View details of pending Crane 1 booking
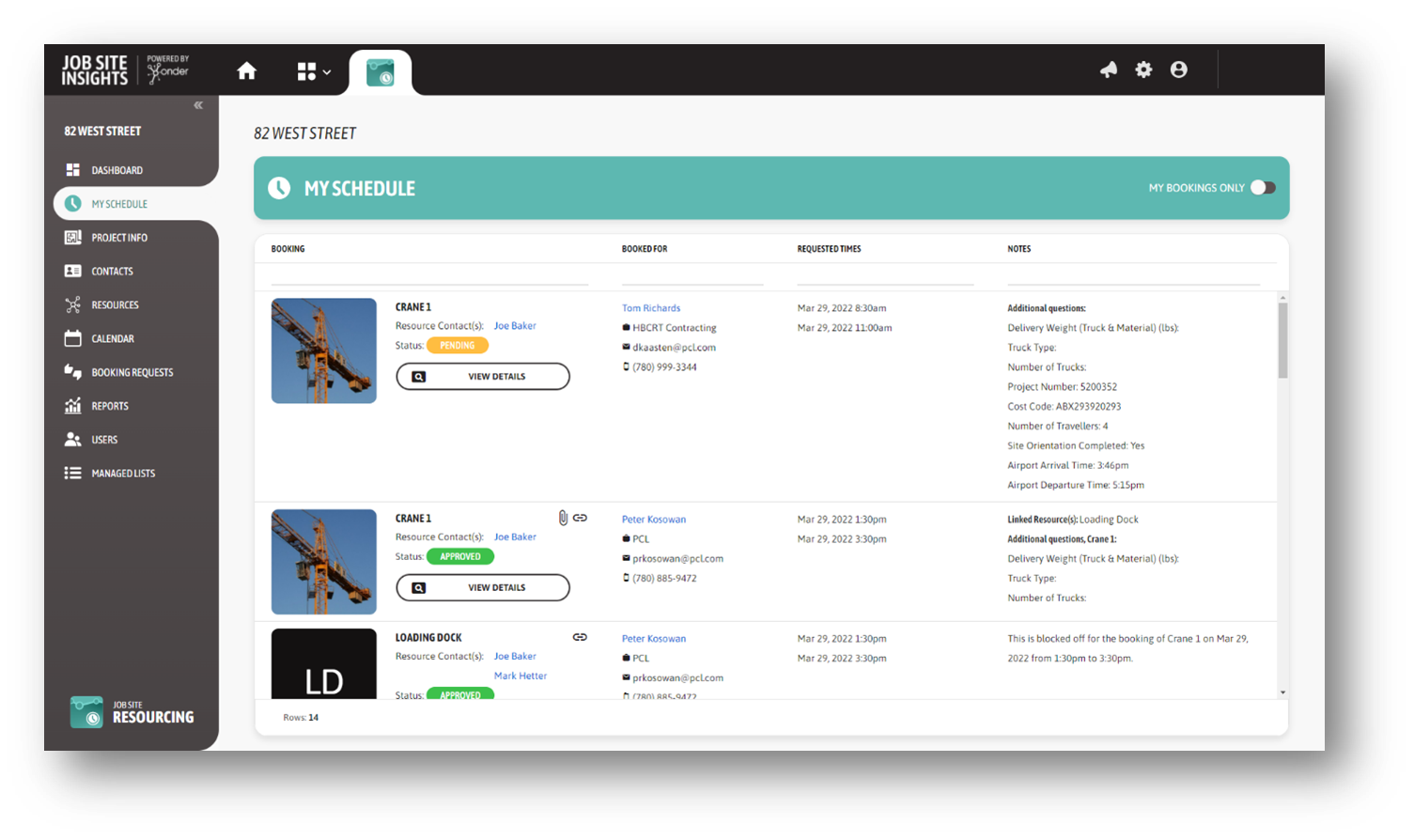The height and width of the screenshot is (840, 1414). click(x=483, y=377)
